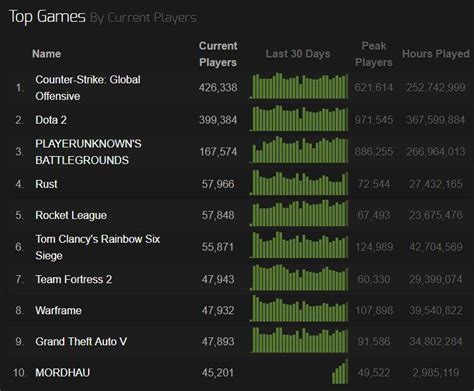Click the PUBG 30-day bar chart
The image size is (474, 391).
299,150
